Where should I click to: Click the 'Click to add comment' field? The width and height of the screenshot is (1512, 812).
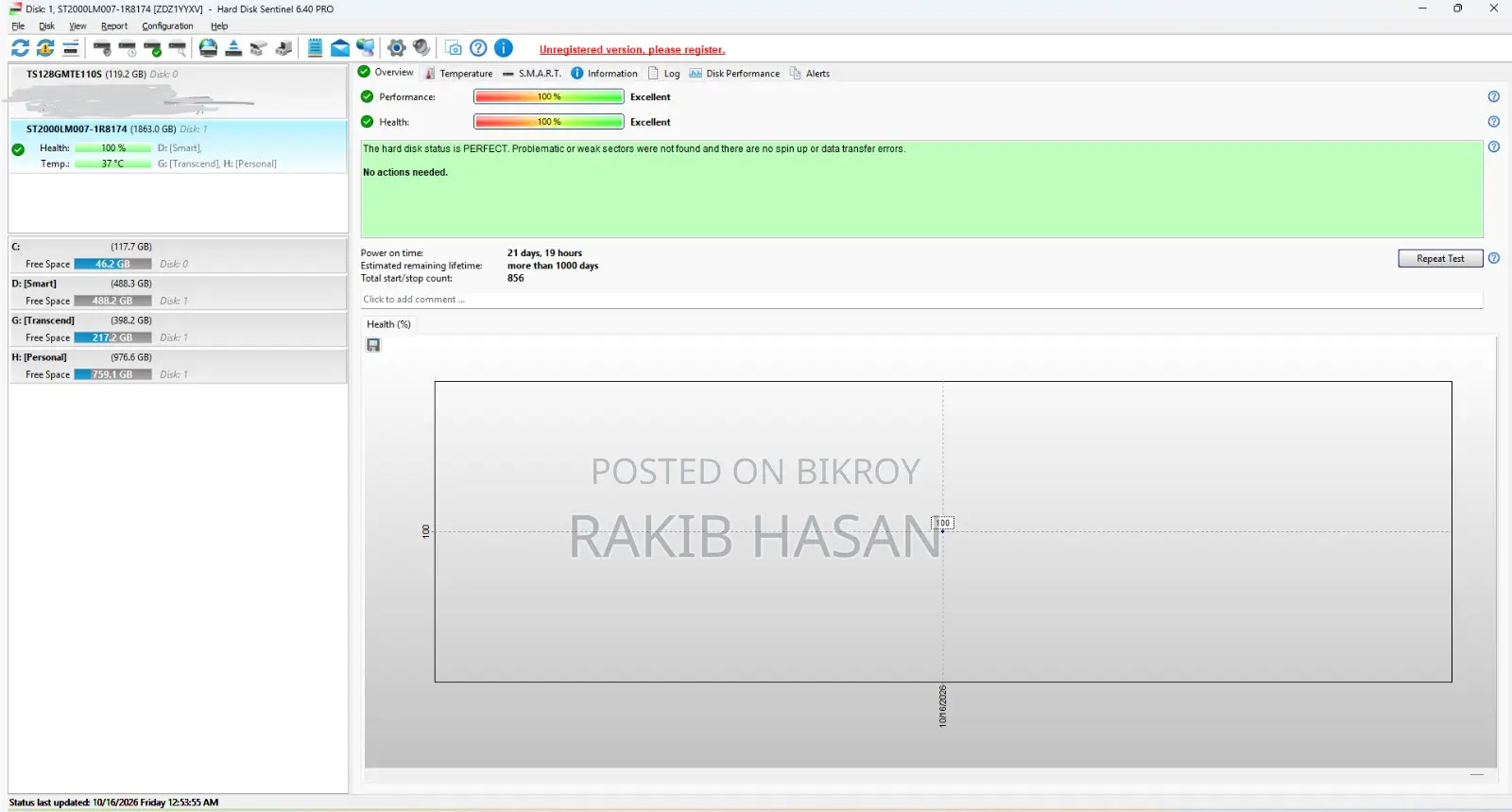[921, 300]
